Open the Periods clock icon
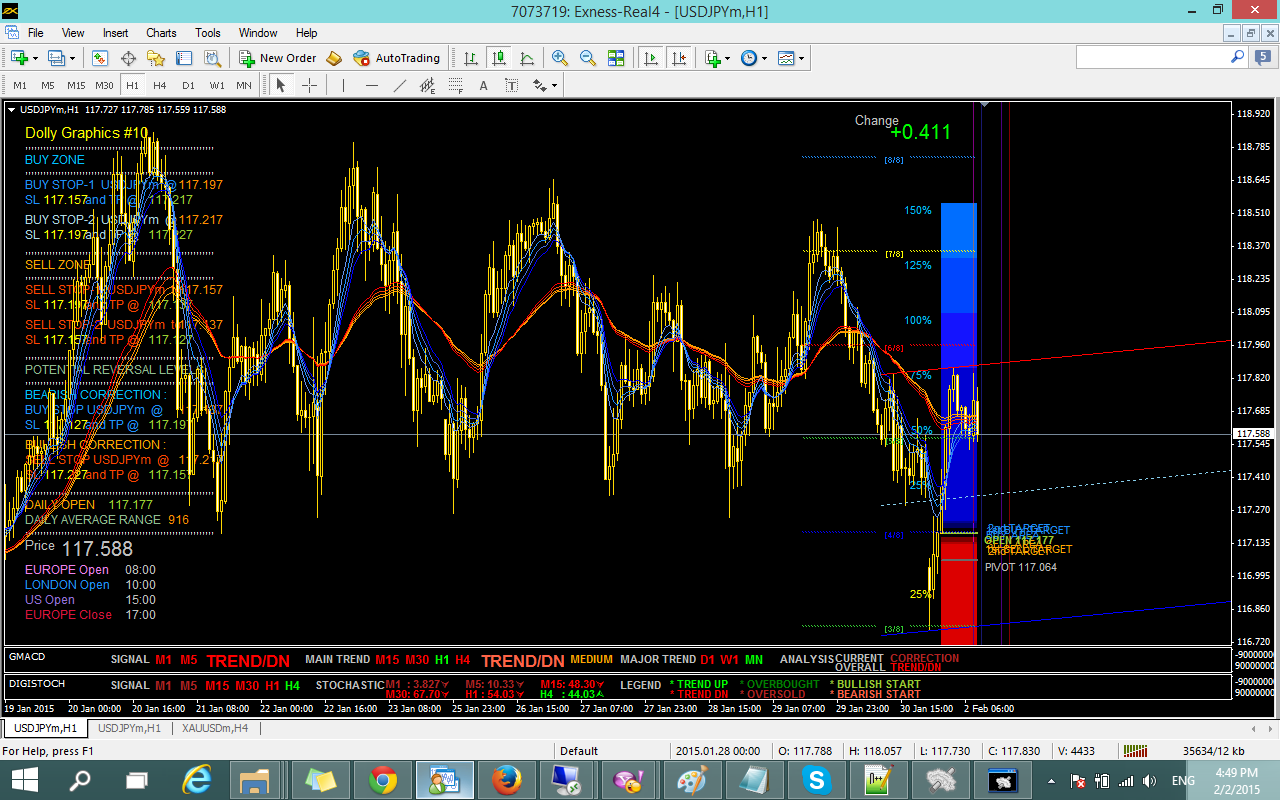Viewport: 1280px width, 800px height. pyautogui.click(x=750, y=58)
